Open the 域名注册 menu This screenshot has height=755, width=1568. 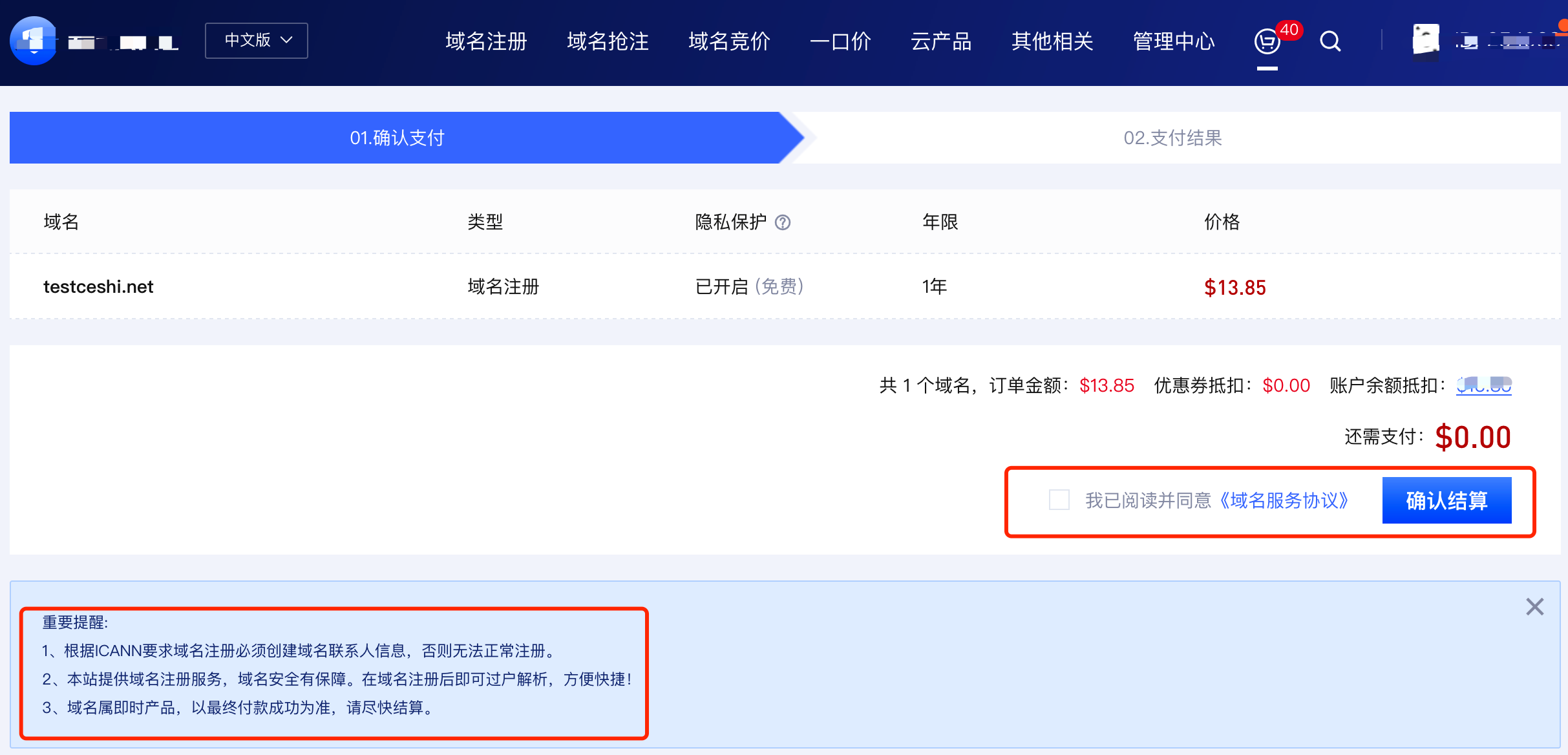point(486,41)
